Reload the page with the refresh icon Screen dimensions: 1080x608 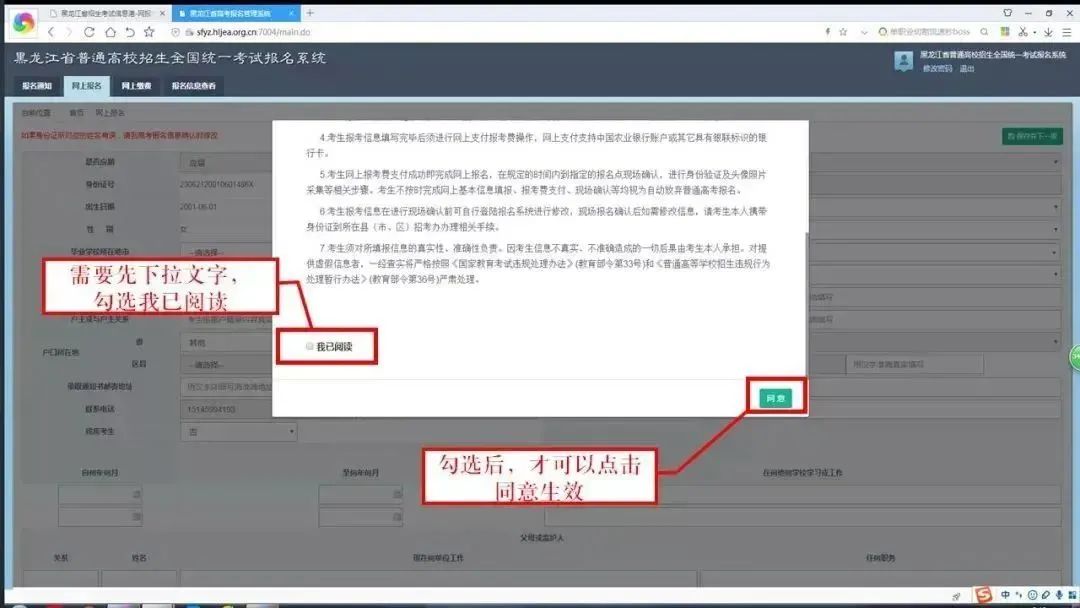pyautogui.click(x=89, y=32)
